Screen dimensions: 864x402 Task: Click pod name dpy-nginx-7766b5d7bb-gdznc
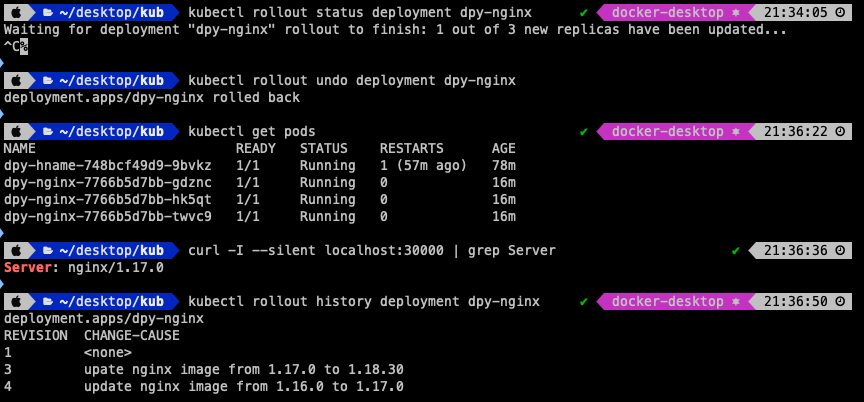pos(107,182)
